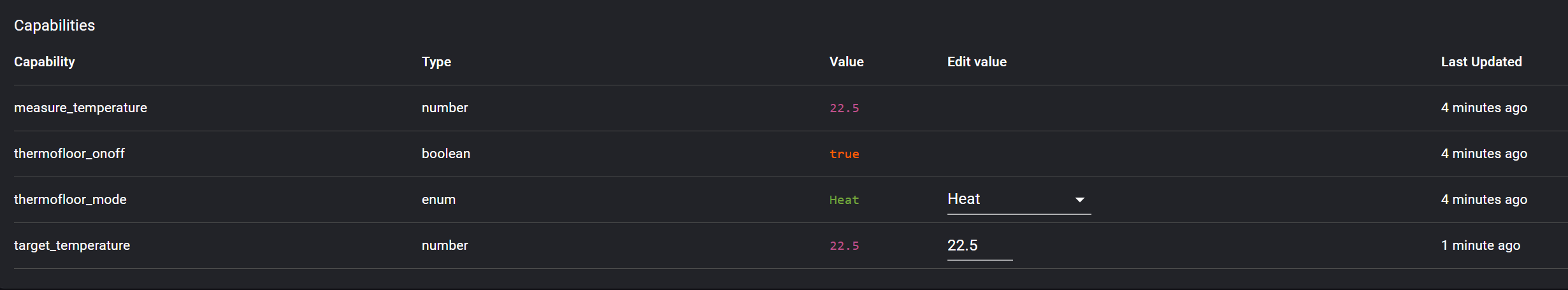Click the arrow icon beside Heat

pyautogui.click(x=1080, y=200)
